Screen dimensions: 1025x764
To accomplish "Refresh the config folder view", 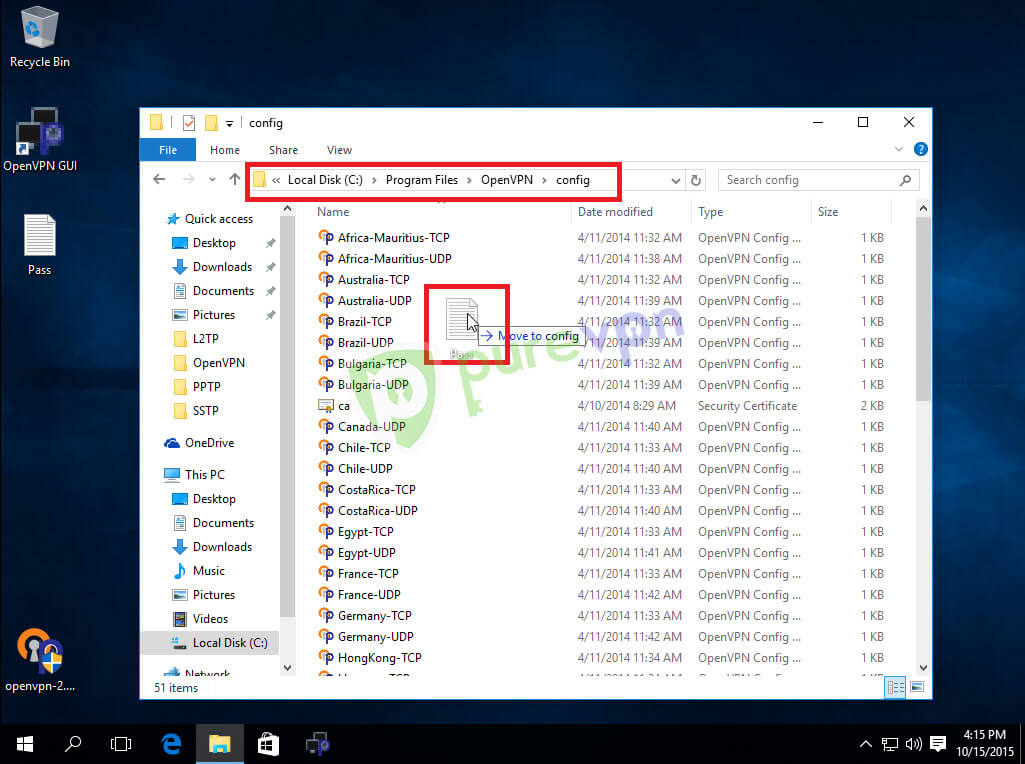I will coord(696,180).
